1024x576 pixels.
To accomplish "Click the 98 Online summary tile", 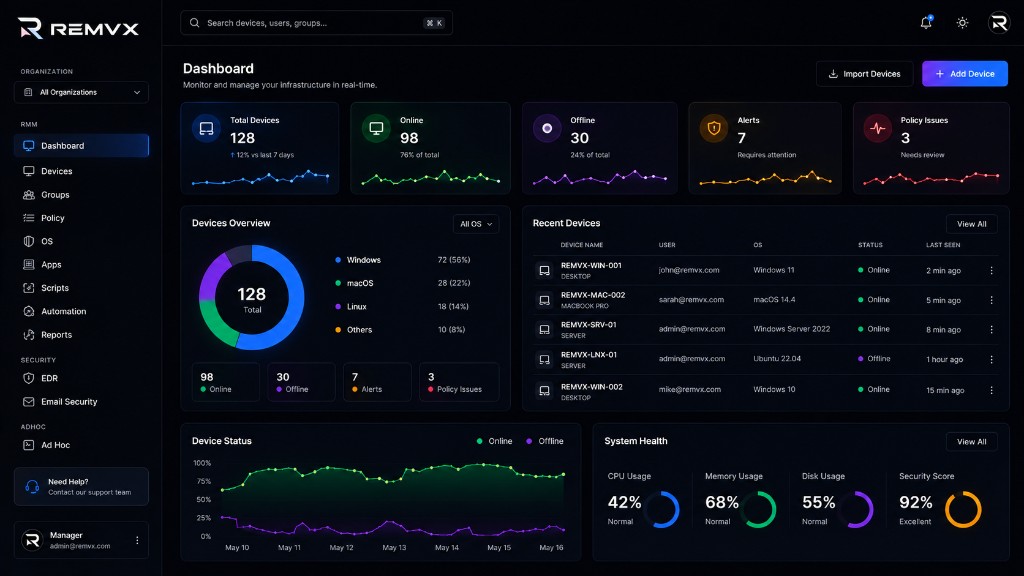I will (x=225, y=382).
